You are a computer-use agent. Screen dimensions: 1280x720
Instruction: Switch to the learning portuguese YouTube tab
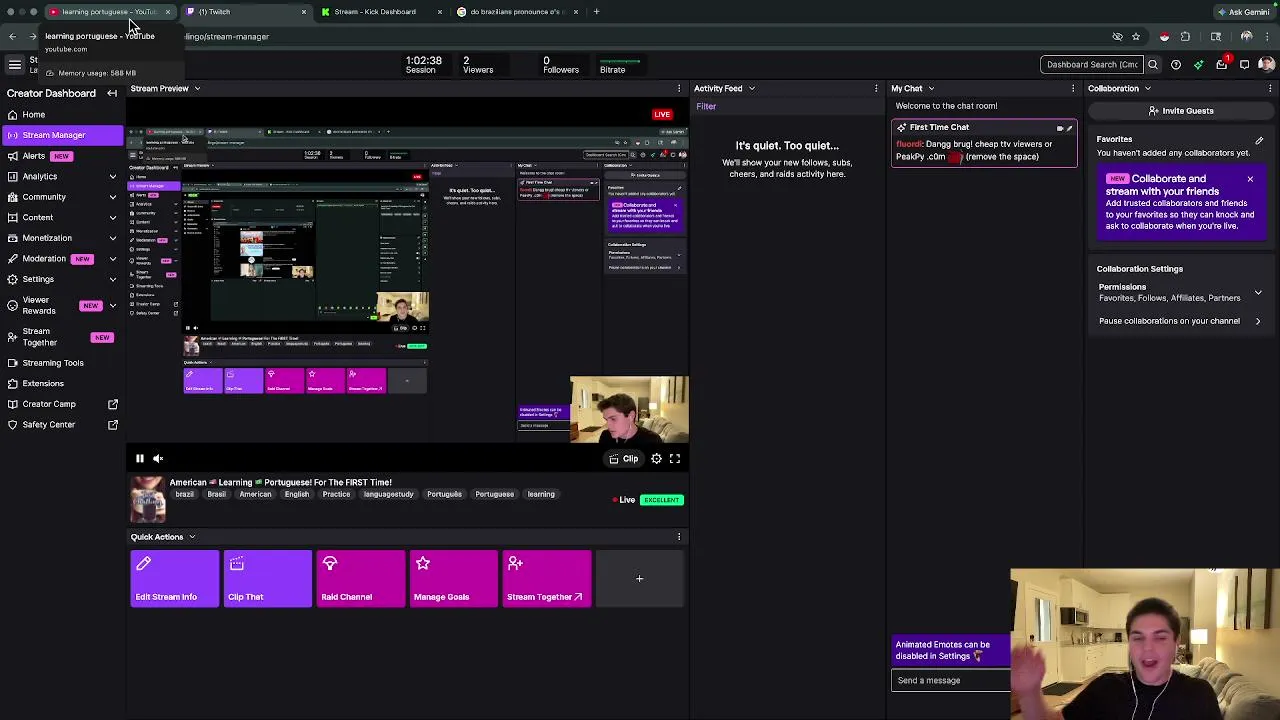[x=108, y=12]
